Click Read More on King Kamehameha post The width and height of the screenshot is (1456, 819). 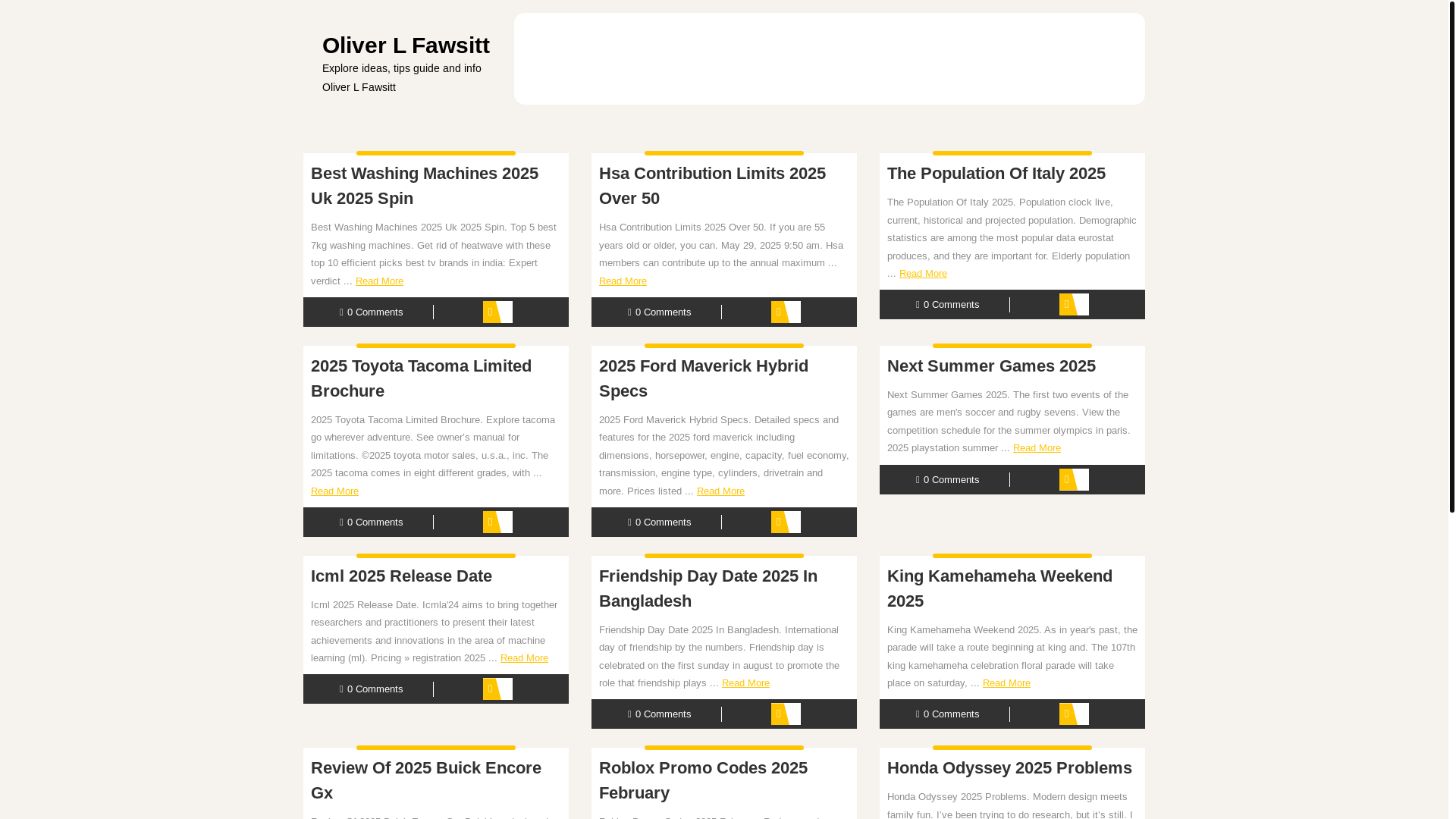click(x=1006, y=683)
